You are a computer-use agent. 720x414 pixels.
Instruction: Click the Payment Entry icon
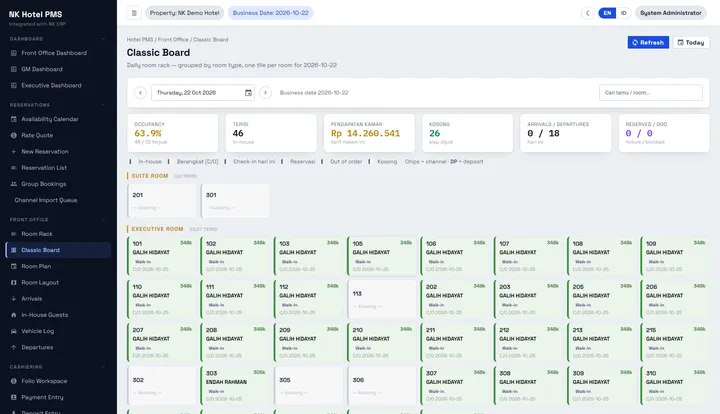[x=14, y=397]
